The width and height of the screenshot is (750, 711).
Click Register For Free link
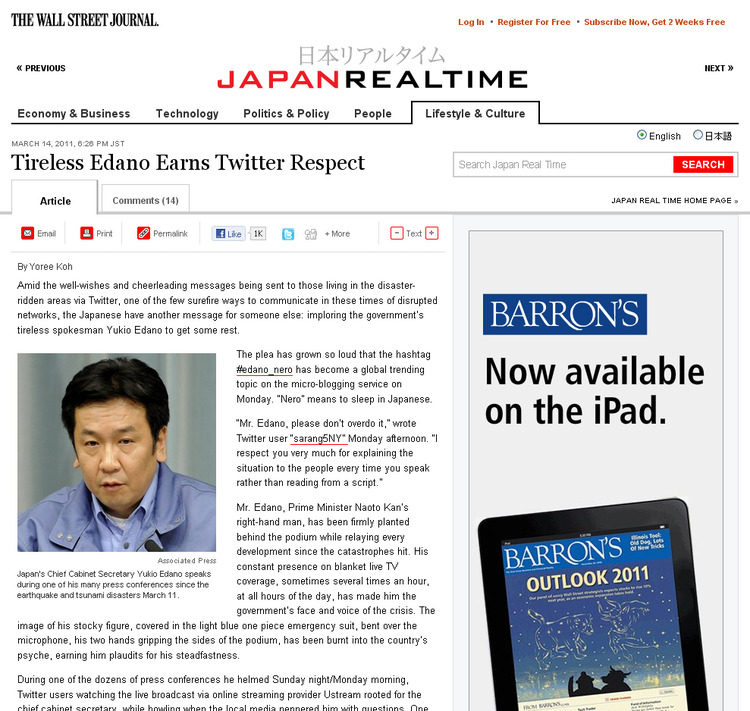coord(534,22)
